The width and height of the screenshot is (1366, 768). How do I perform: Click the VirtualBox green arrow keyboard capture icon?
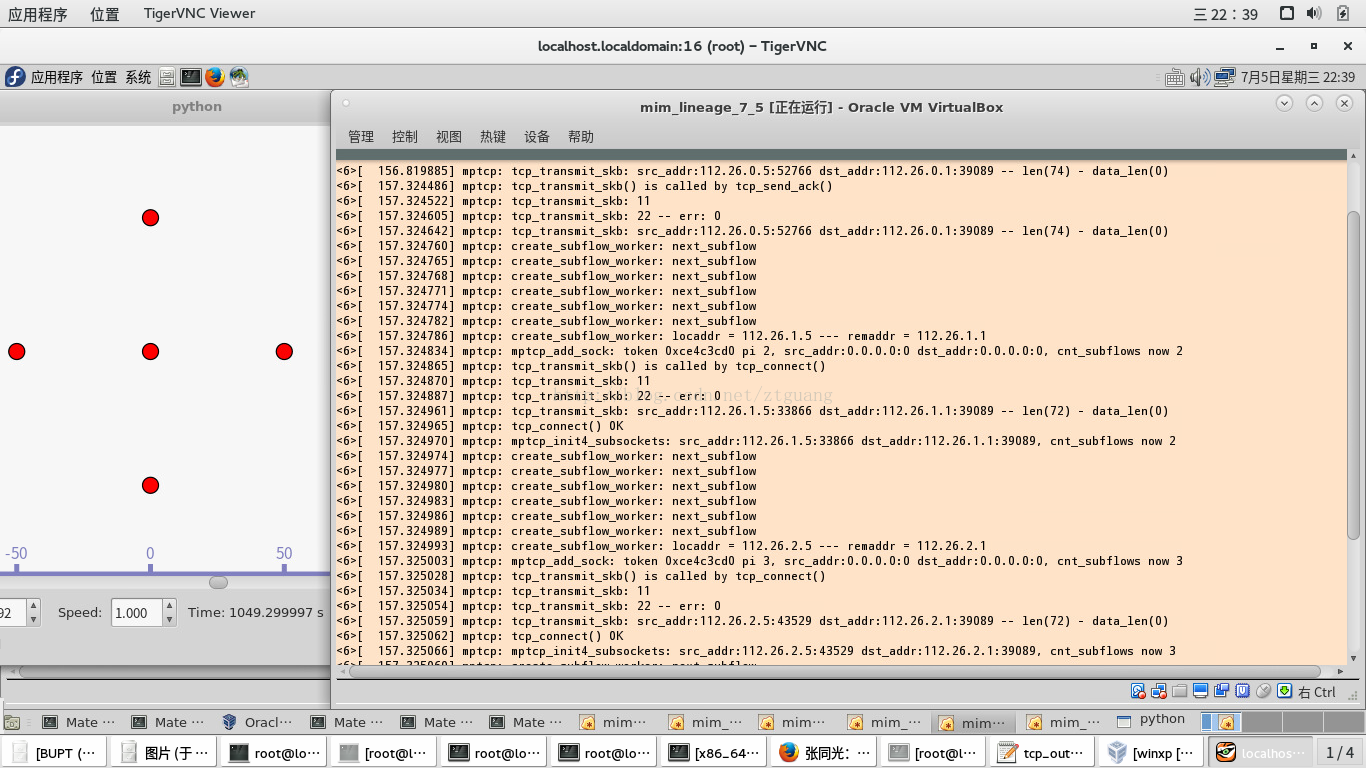pyautogui.click(x=1286, y=691)
